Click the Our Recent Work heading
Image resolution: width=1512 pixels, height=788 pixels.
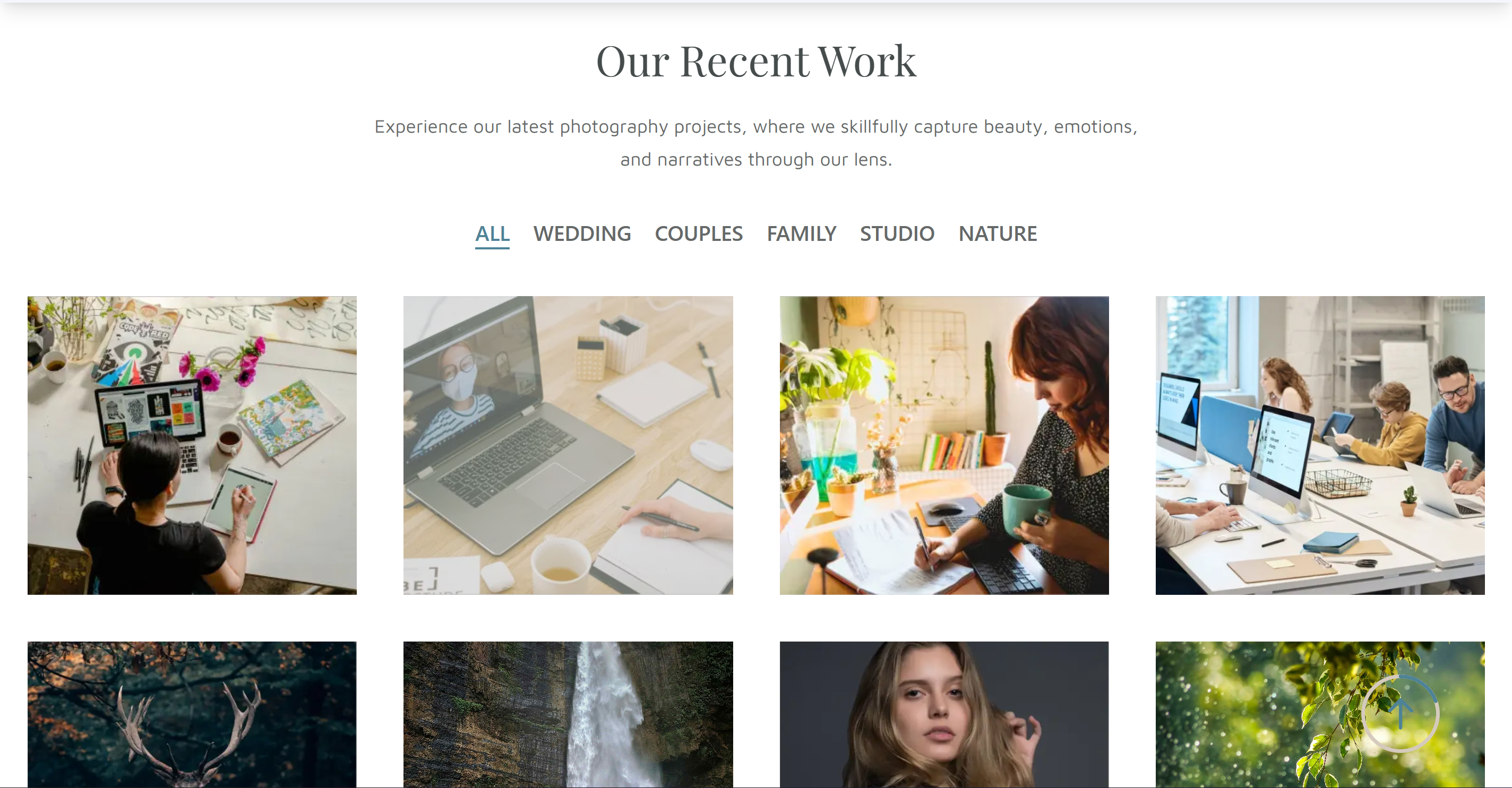click(x=756, y=61)
